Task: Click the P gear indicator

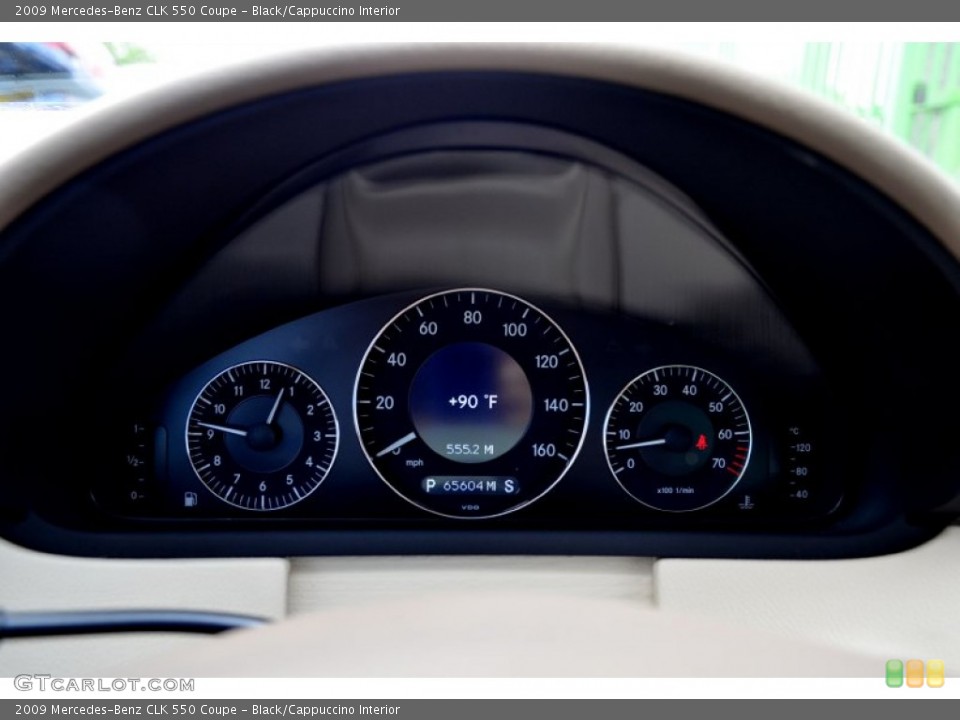Action: pos(430,486)
